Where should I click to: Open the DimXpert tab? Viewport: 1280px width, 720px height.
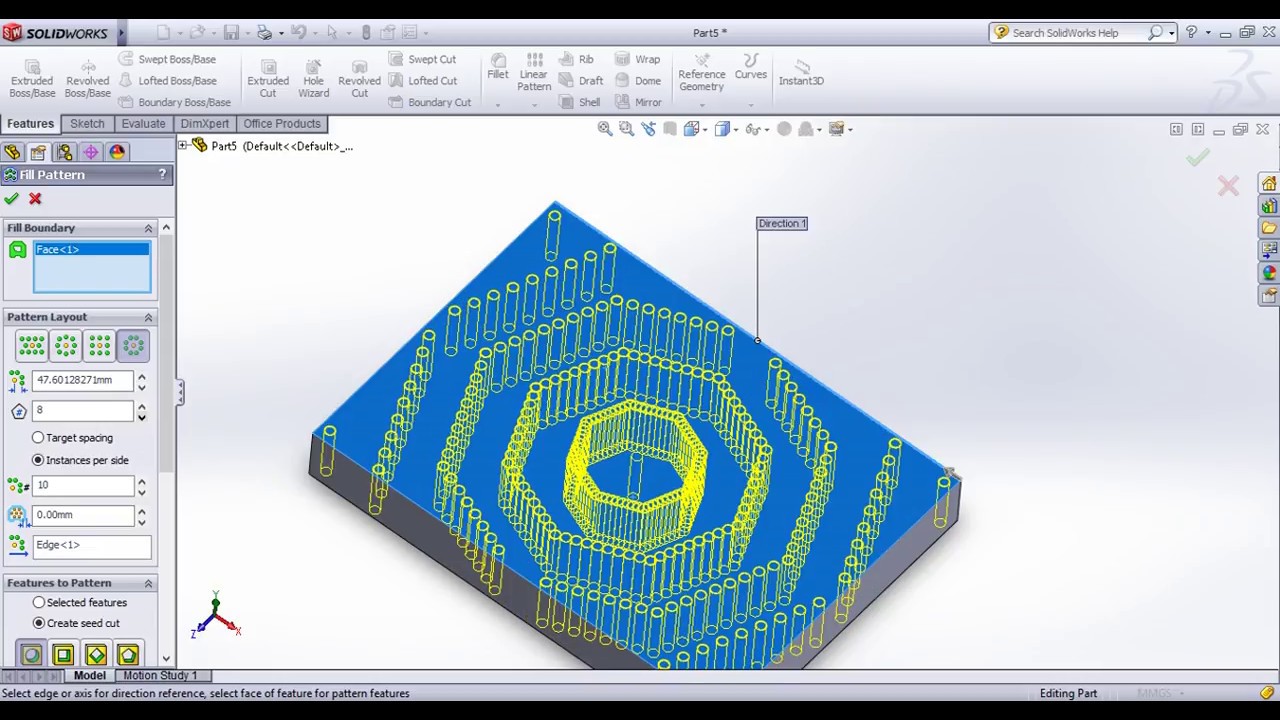point(204,124)
